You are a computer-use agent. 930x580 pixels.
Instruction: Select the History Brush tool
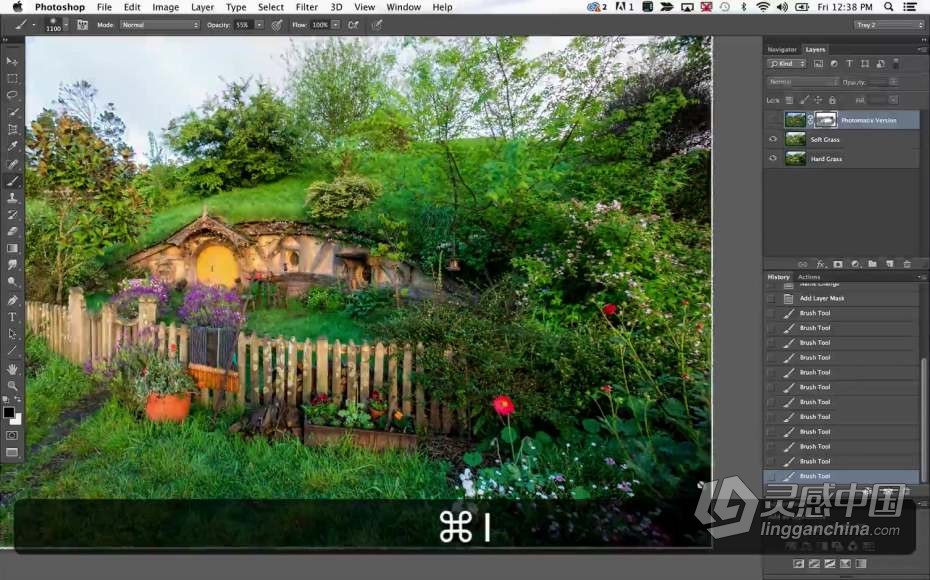tap(12, 215)
